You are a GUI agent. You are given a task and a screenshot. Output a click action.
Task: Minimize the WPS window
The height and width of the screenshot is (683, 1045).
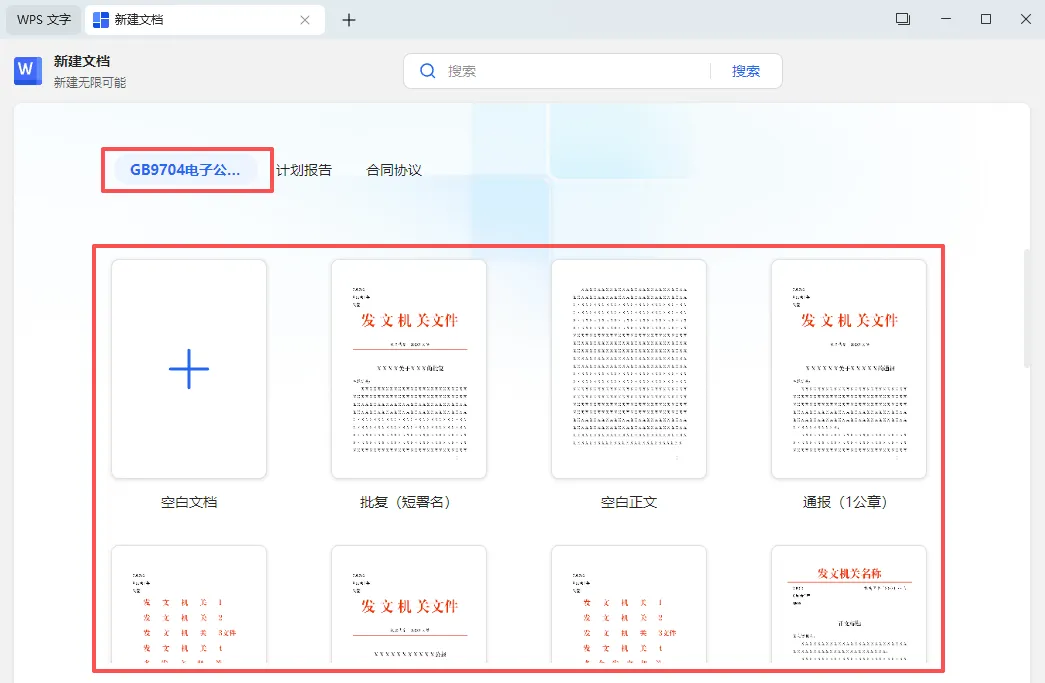[946, 19]
